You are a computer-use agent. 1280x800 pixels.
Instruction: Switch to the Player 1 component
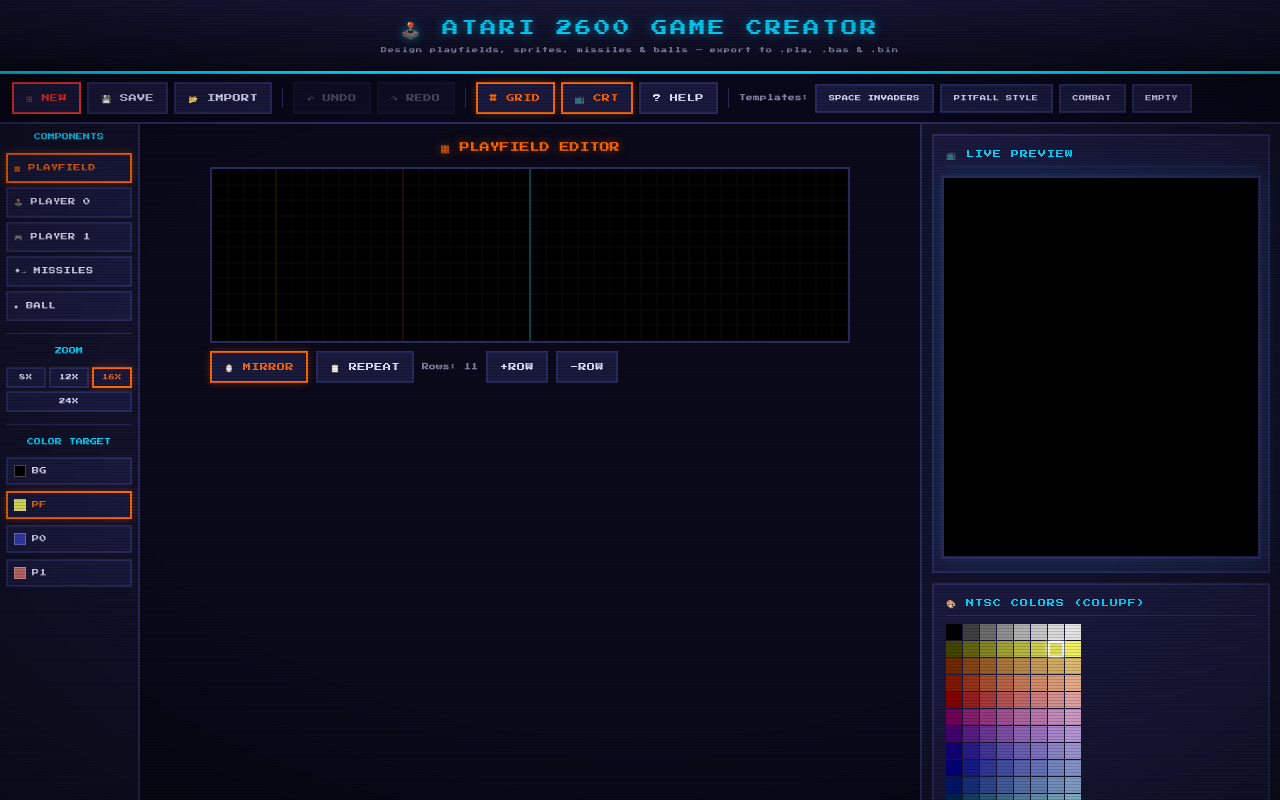click(x=69, y=237)
